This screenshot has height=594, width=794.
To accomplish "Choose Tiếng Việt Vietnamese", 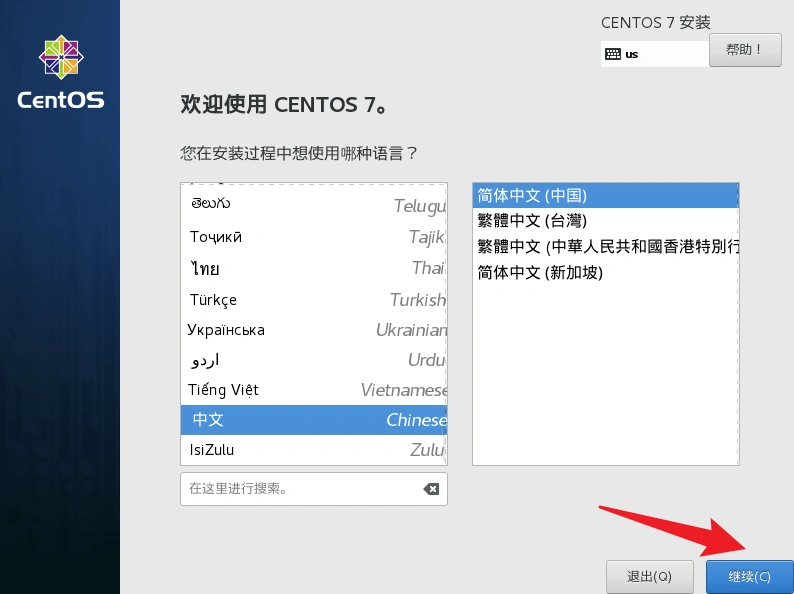I will (313, 389).
